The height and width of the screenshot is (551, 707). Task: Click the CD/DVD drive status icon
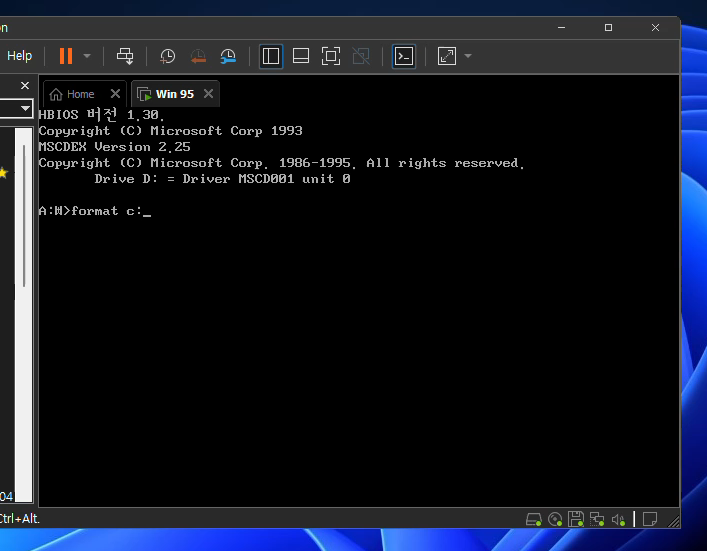tap(555, 519)
